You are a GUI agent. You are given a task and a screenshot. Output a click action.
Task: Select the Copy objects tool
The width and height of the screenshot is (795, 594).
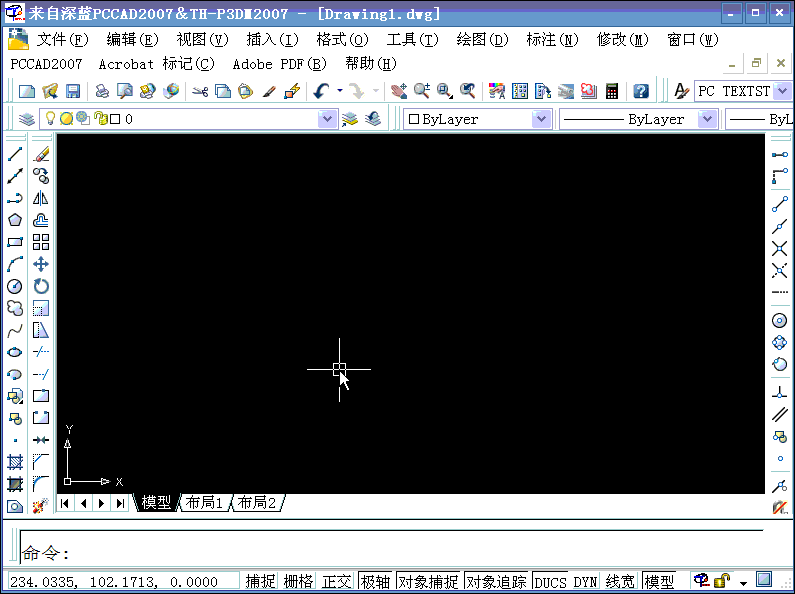[x=41, y=176]
